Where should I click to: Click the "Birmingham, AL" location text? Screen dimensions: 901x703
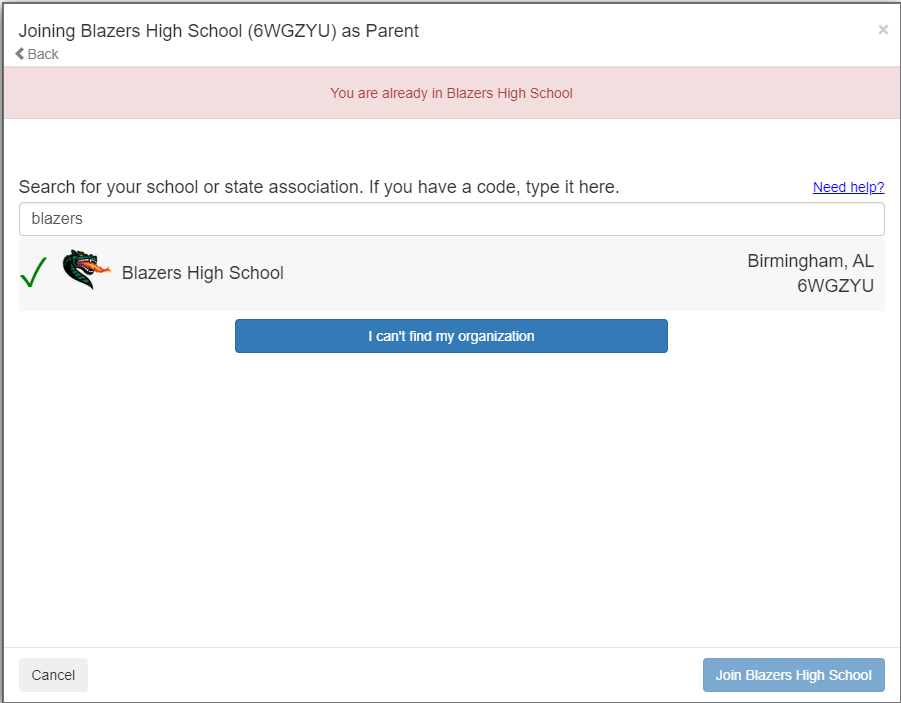[x=810, y=261]
